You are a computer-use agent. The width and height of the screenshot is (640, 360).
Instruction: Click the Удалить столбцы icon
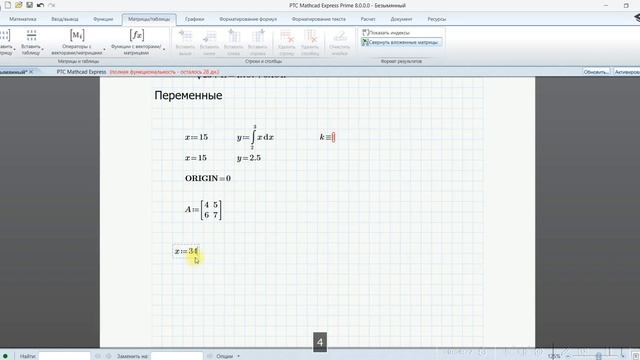(x=310, y=36)
